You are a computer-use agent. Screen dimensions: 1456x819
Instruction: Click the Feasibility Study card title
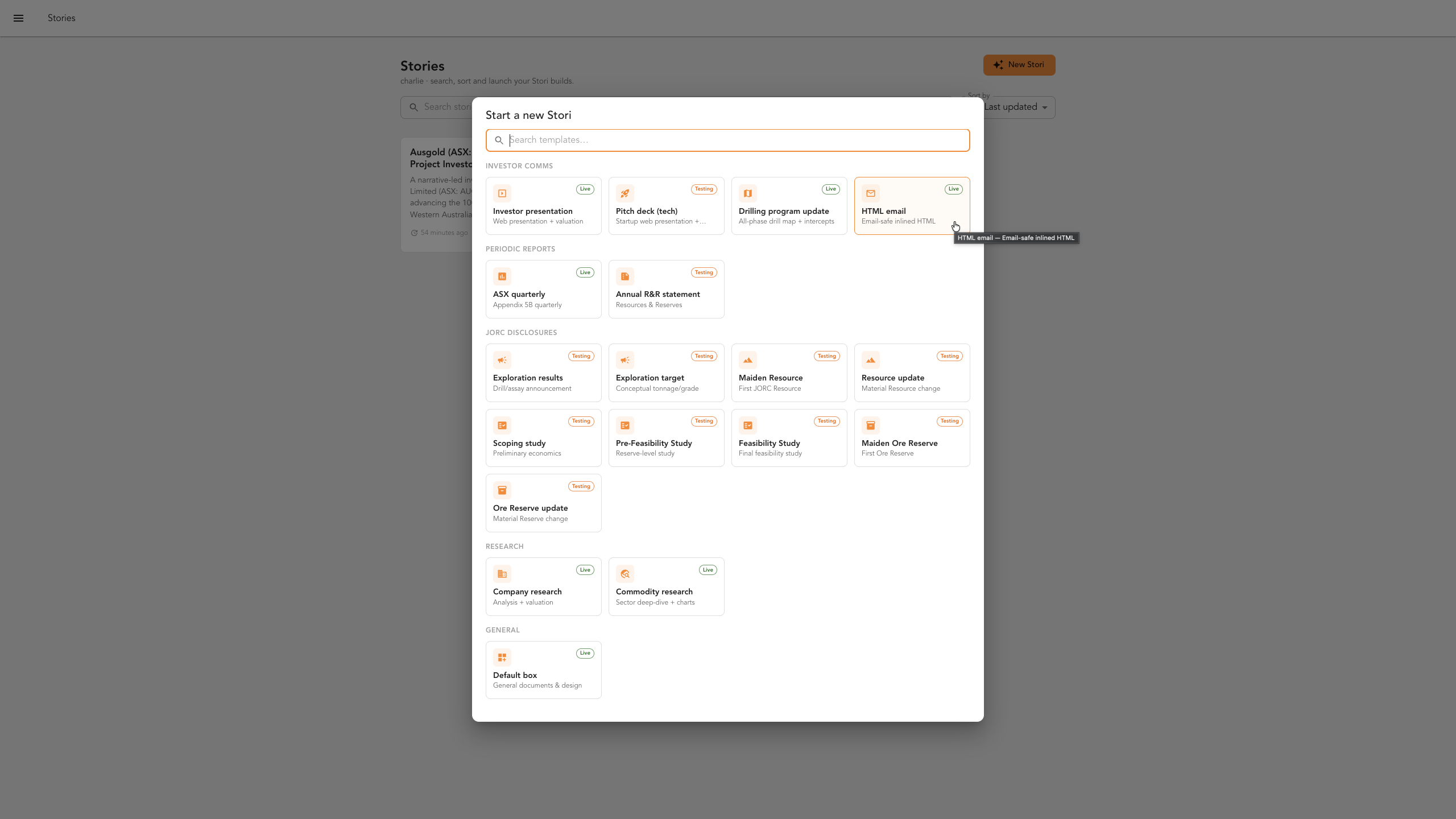[x=770, y=443]
